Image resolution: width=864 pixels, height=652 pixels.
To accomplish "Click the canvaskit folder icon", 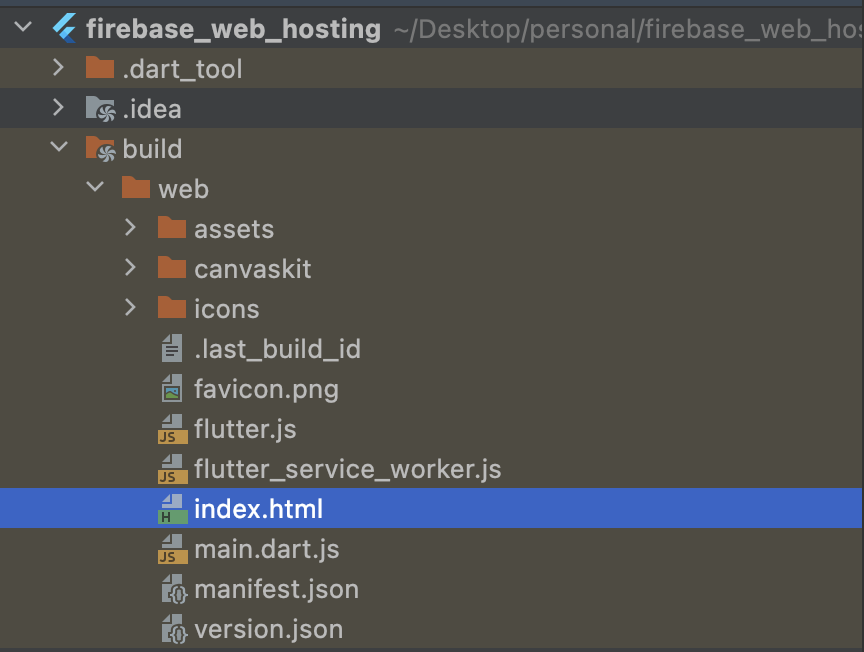I will pyautogui.click(x=172, y=268).
